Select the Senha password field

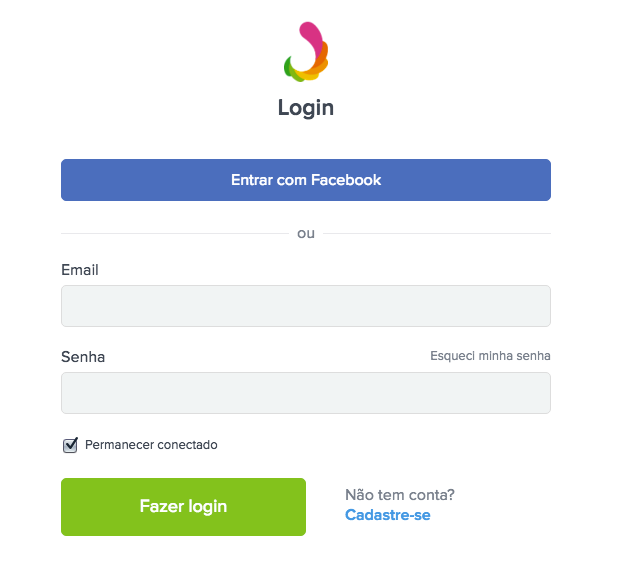point(306,393)
